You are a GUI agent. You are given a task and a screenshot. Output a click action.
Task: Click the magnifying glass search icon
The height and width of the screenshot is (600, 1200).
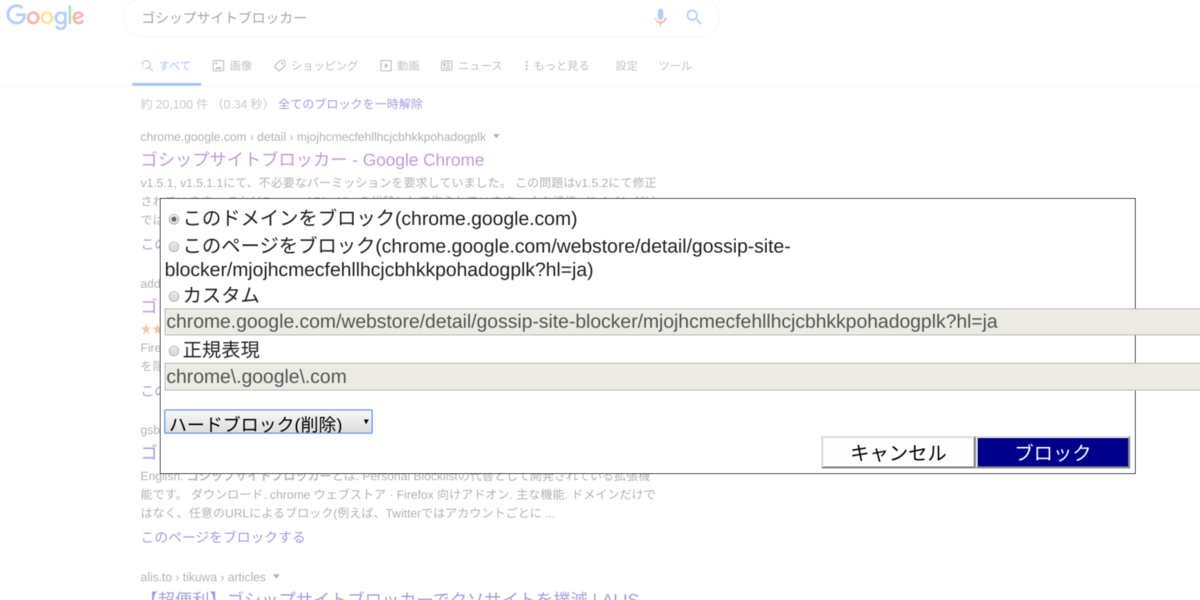[x=695, y=17]
